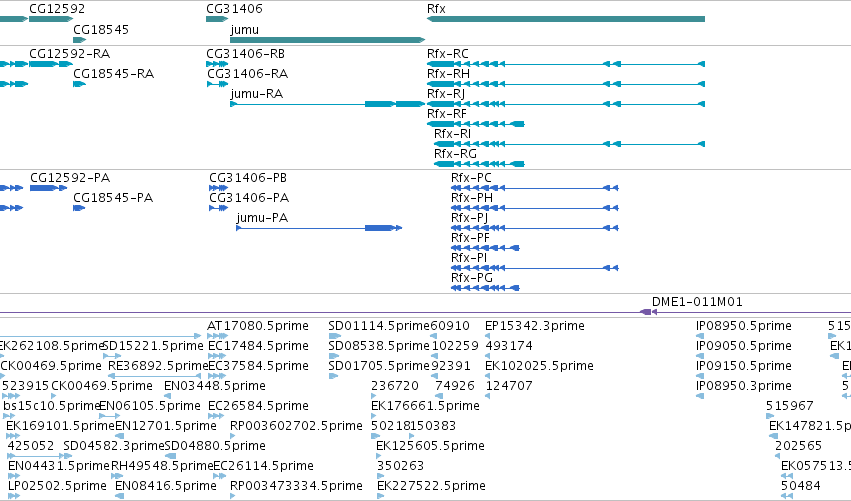Select the EK125605.5prime label

430,446
